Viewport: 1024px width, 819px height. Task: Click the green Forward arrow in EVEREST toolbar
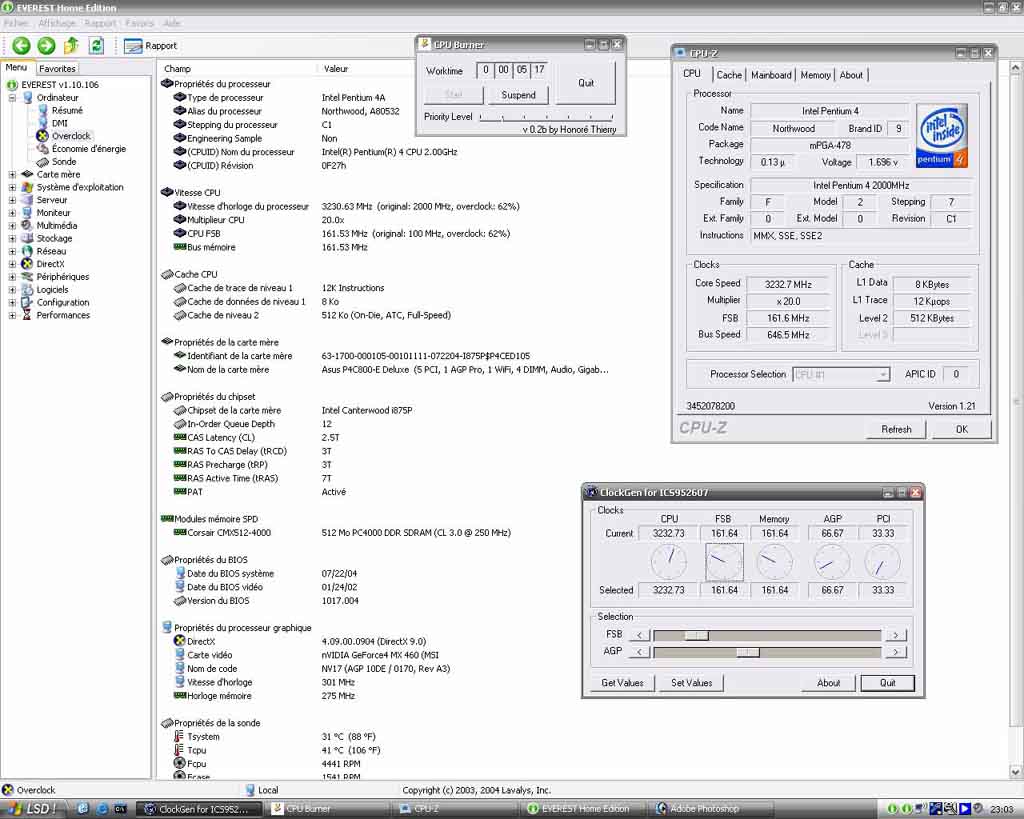(x=46, y=46)
